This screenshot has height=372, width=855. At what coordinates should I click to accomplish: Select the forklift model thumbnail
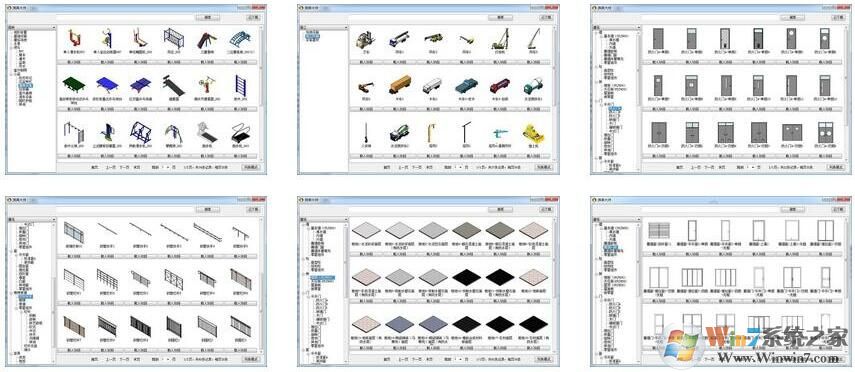coord(365,40)
